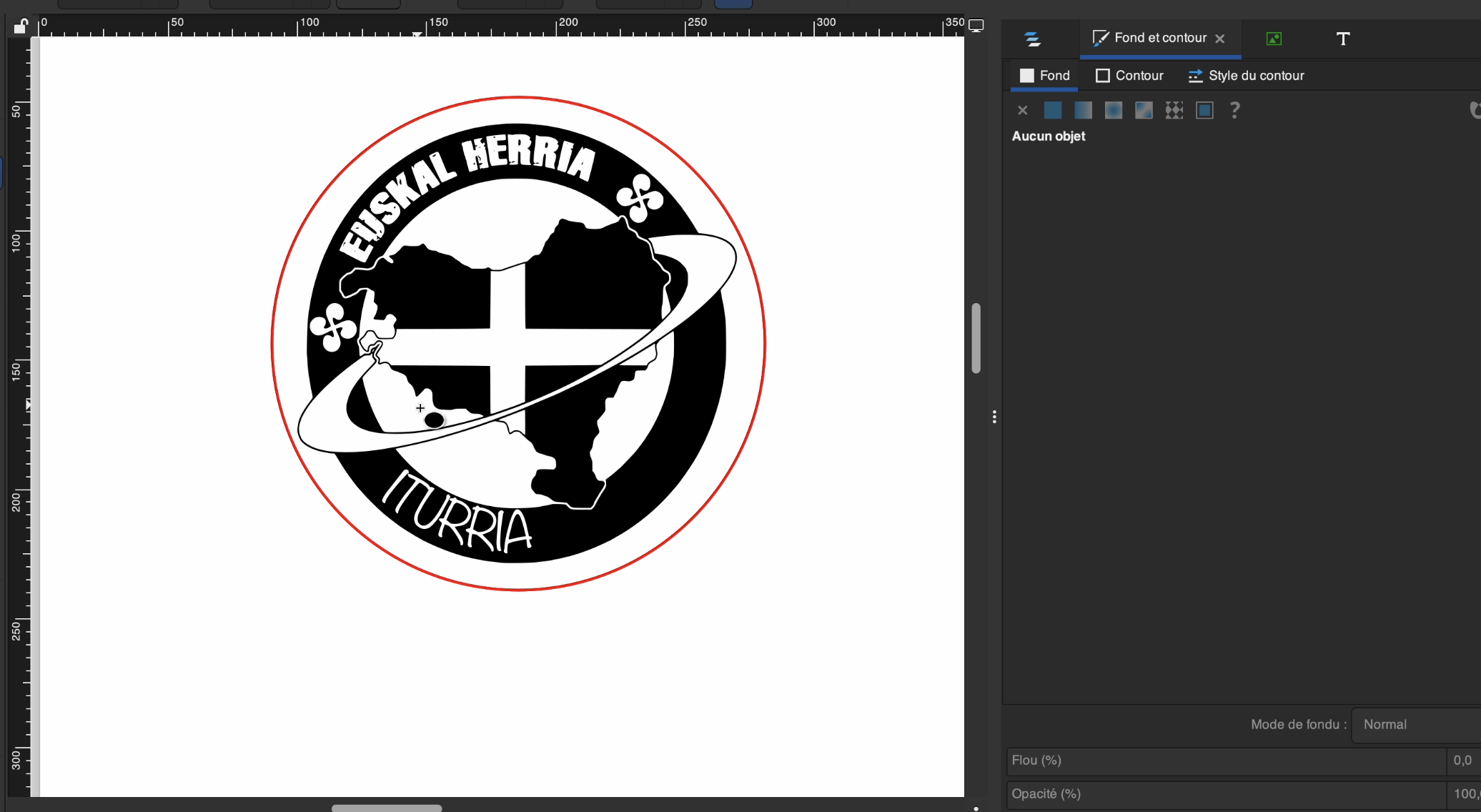
Task: Toggle the display mode monitor icon
Action: (x=976, y=26)
